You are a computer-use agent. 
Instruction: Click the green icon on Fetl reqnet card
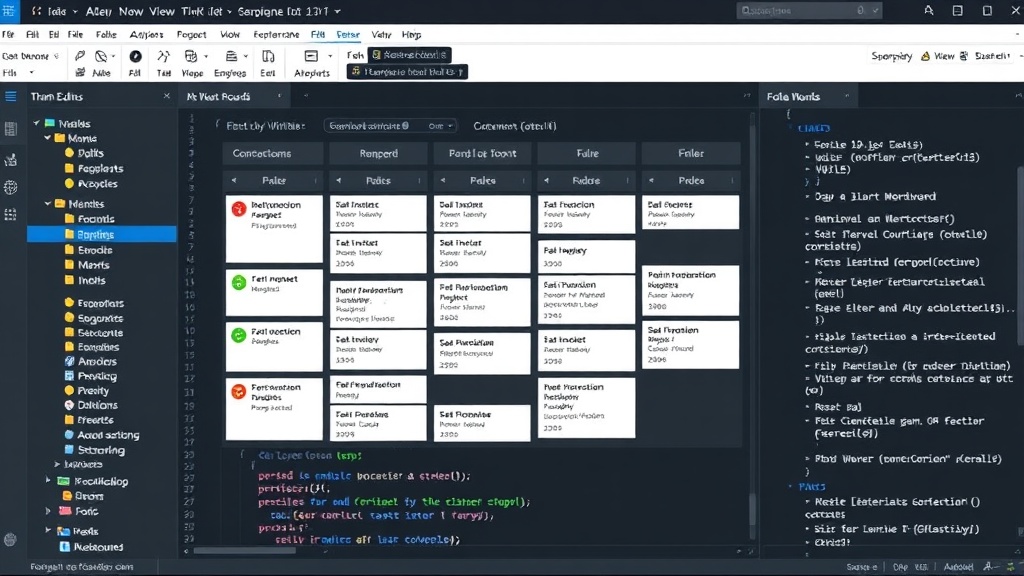click(x=239, y=283)
